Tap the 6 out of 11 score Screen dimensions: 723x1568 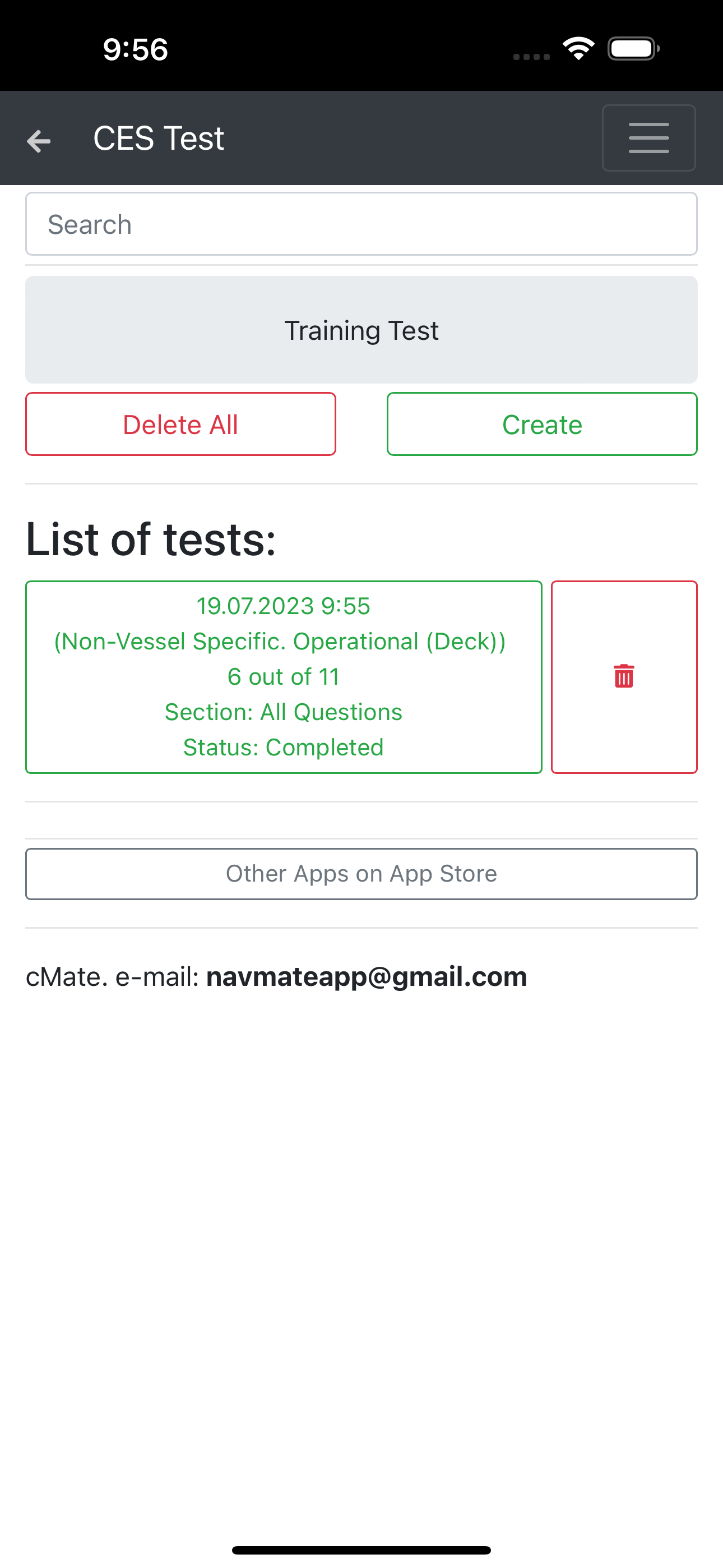pyautogui.click(x=284, y=677)
